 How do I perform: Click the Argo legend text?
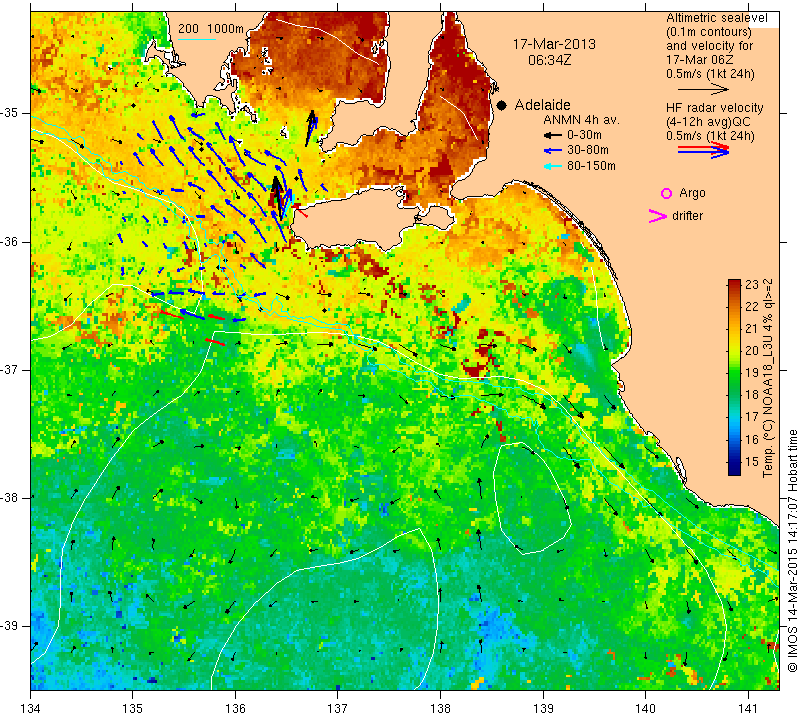pos(692,193)
